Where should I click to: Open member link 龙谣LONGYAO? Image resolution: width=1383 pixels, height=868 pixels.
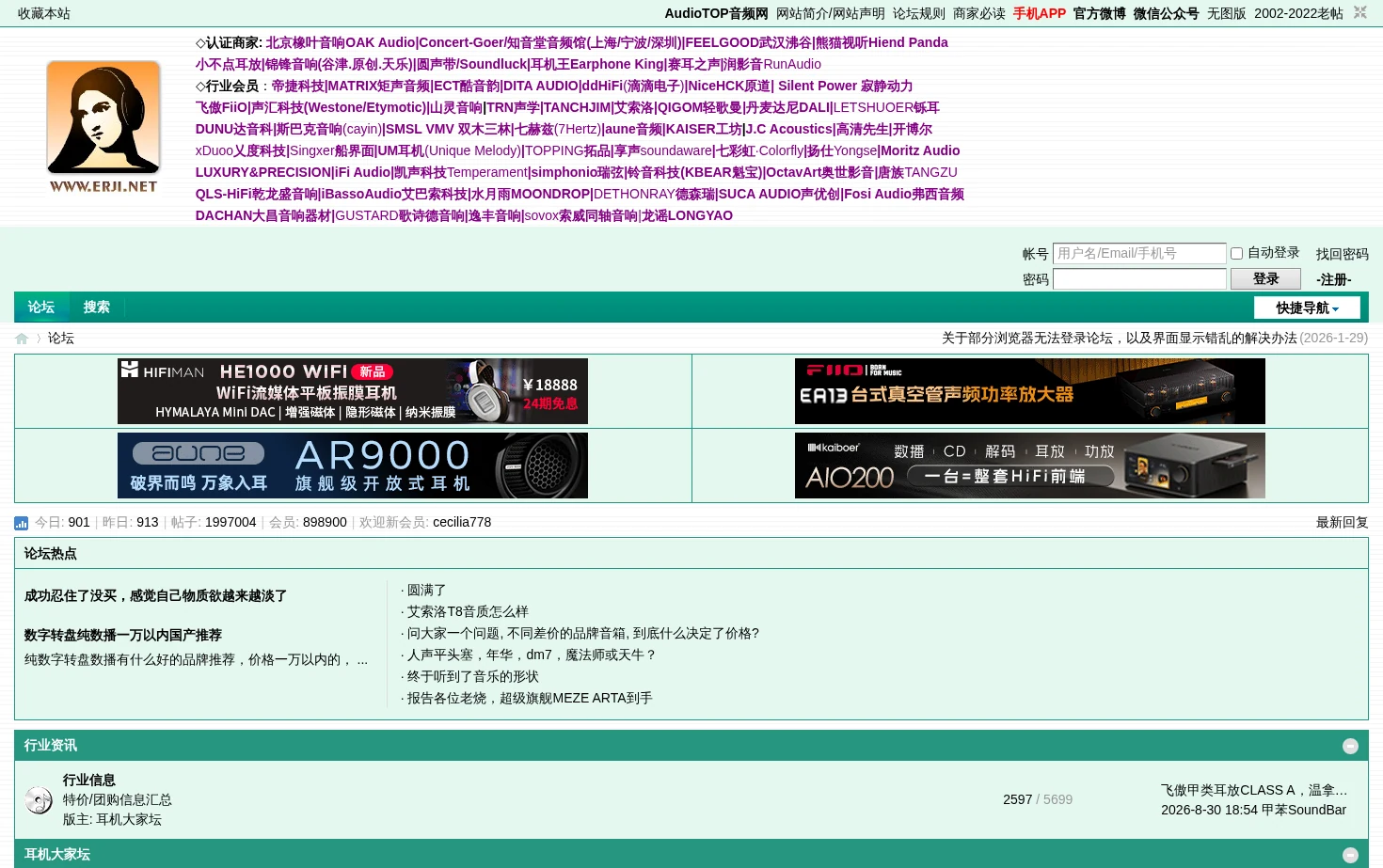(x=687, y=215)
